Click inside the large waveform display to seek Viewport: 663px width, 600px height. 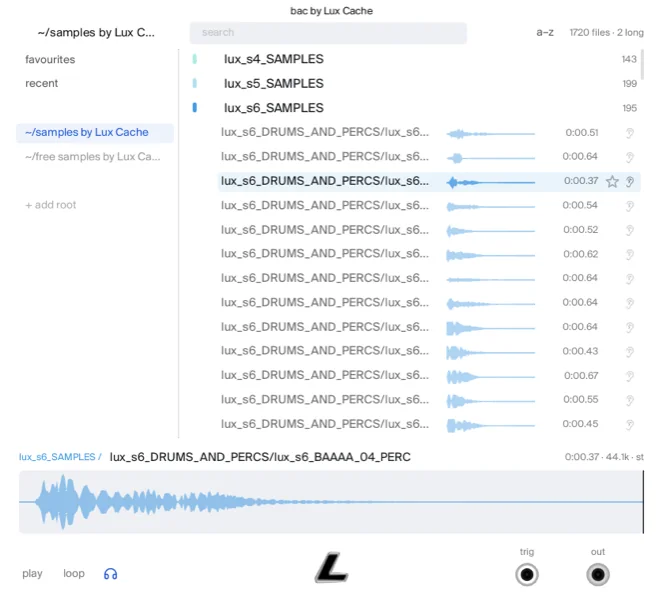pyautogui.click(x=331, y=502)
